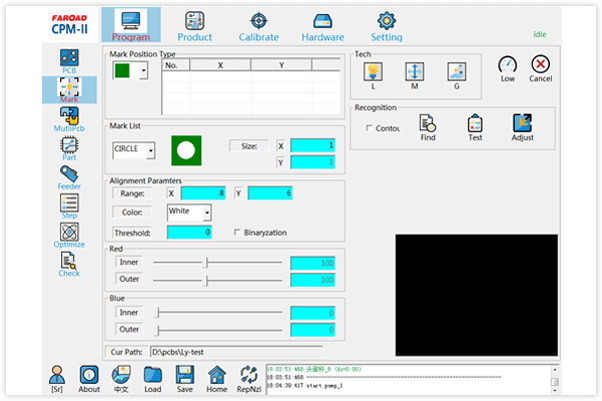Click the [Sr] user icon
The height and width of the screenshot is (401, 602).
tap(57, 379)
